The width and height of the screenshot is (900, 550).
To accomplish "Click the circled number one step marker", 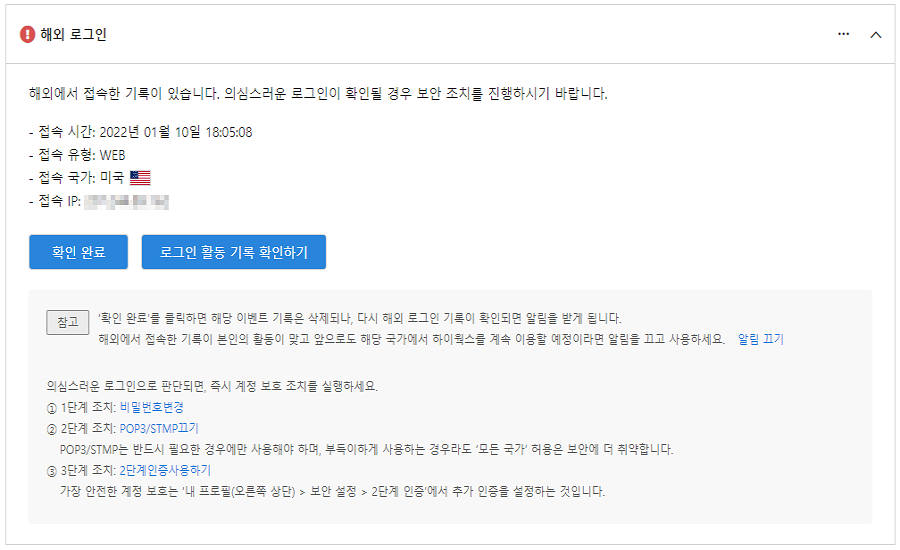I will coord(52,408).
